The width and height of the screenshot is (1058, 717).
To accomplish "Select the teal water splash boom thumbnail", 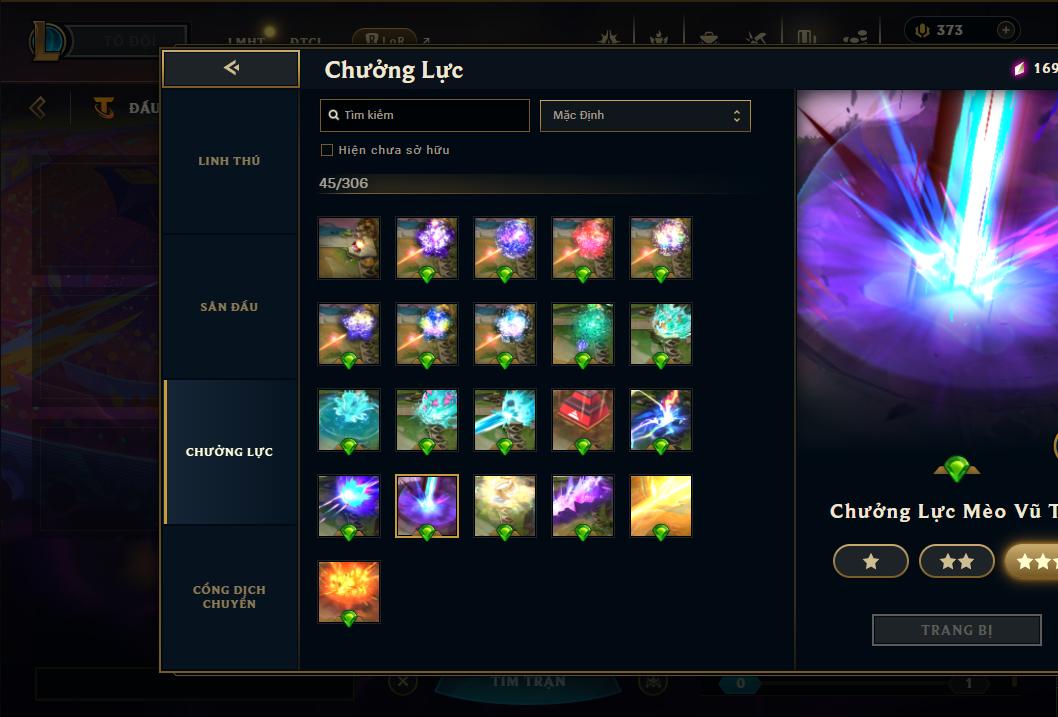I will (x=349, y=420).
